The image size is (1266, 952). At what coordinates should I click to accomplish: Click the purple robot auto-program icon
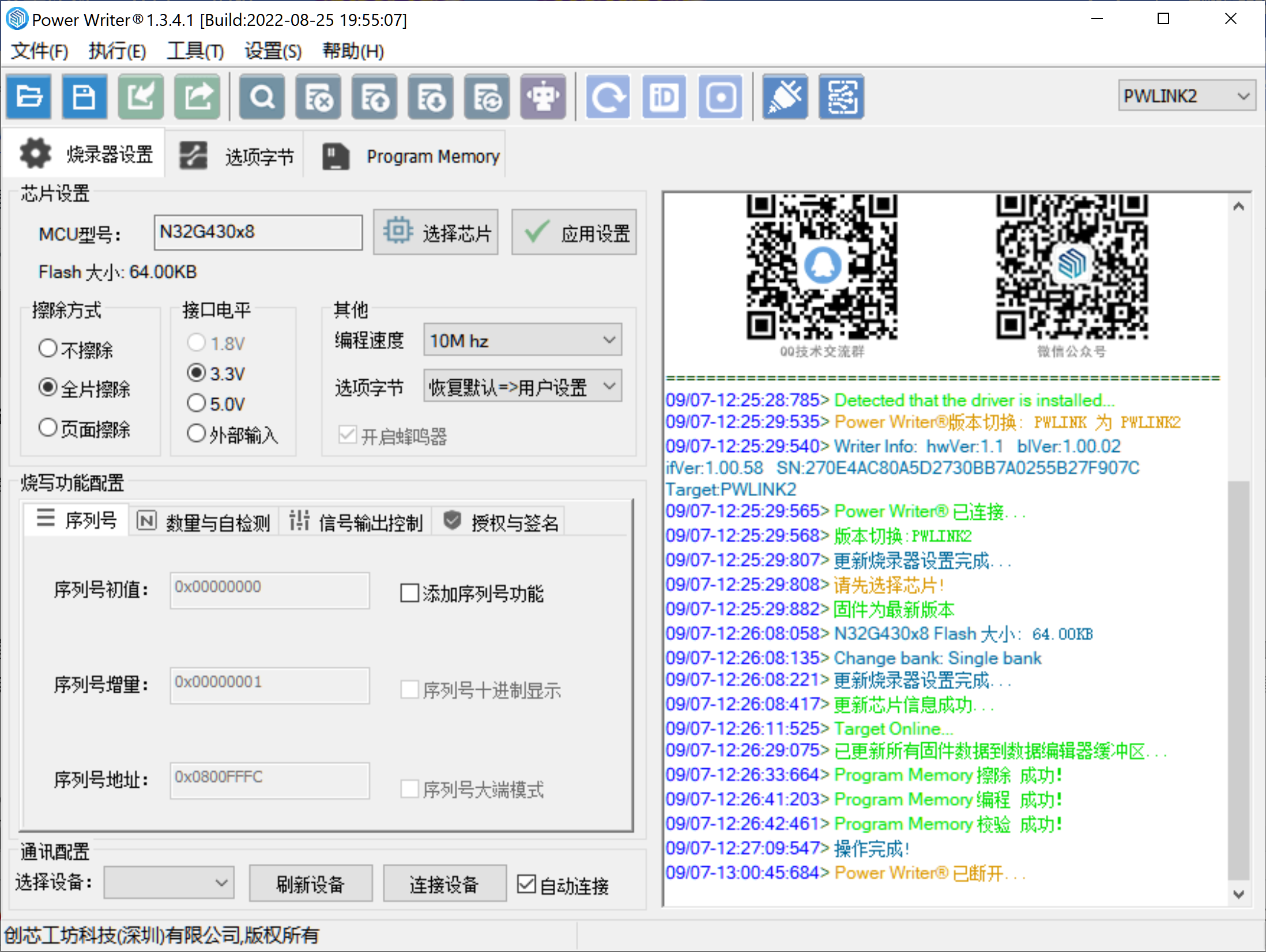tap(543, 97)
